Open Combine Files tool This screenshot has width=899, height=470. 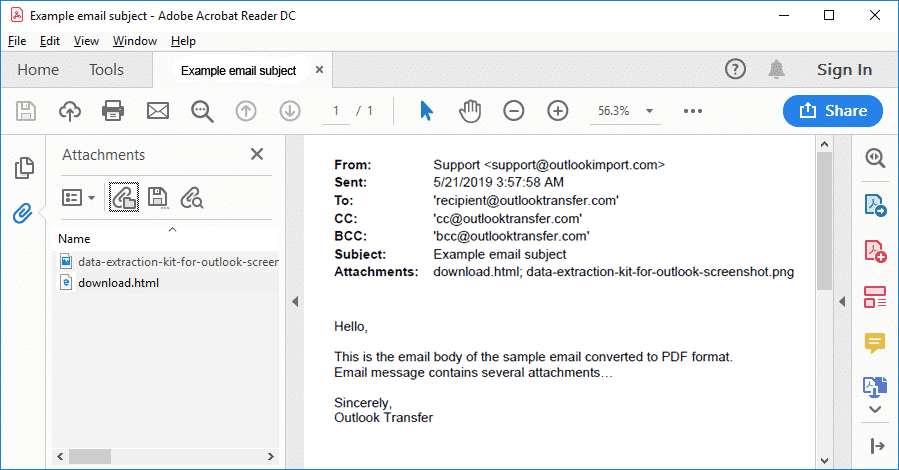pos(875,387)
